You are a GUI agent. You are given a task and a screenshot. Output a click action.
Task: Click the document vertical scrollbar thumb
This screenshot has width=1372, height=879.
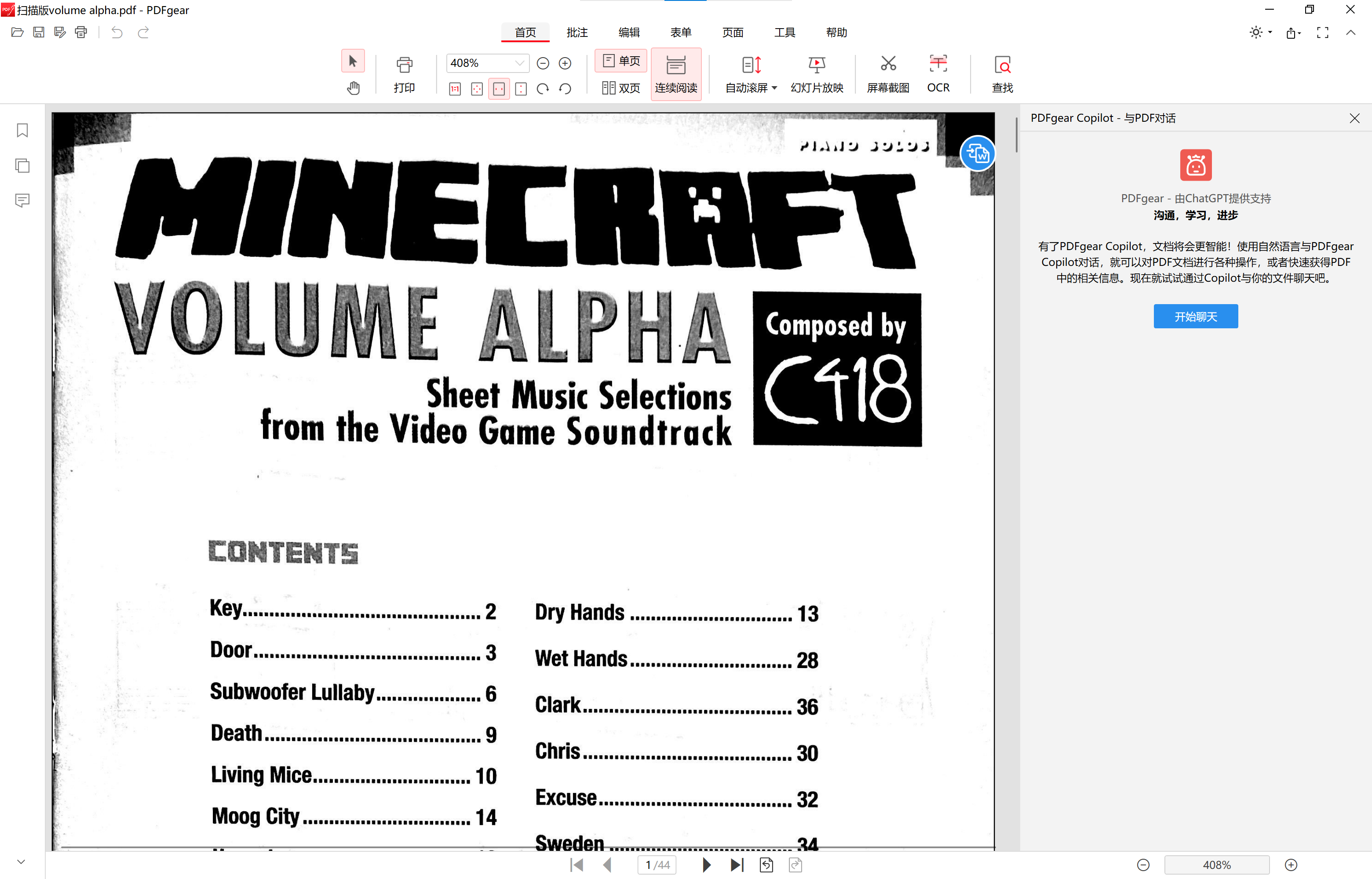tap(1016, 135)
